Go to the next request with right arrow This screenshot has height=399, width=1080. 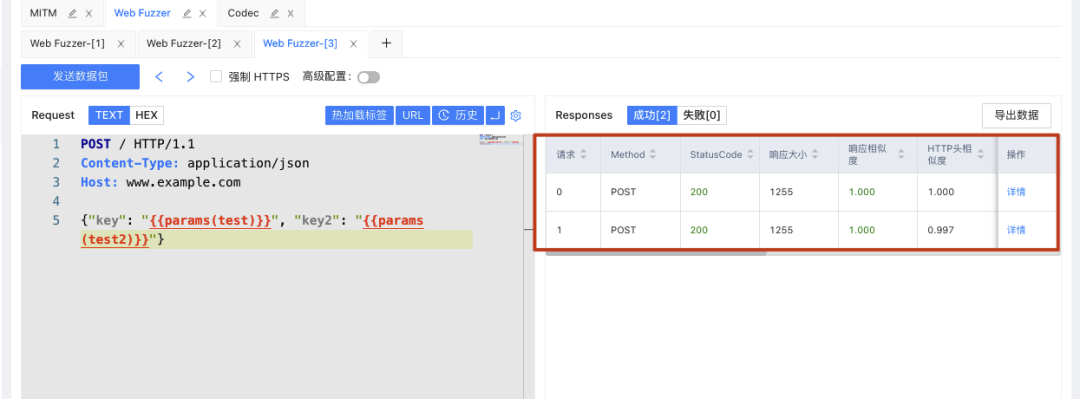point(191,76)
